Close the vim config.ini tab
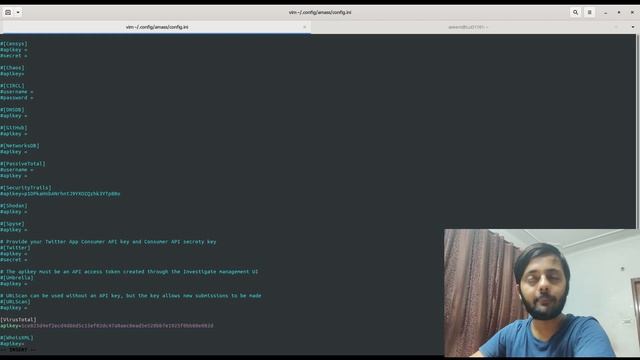The image size is (640, 360). pos(304,27)
